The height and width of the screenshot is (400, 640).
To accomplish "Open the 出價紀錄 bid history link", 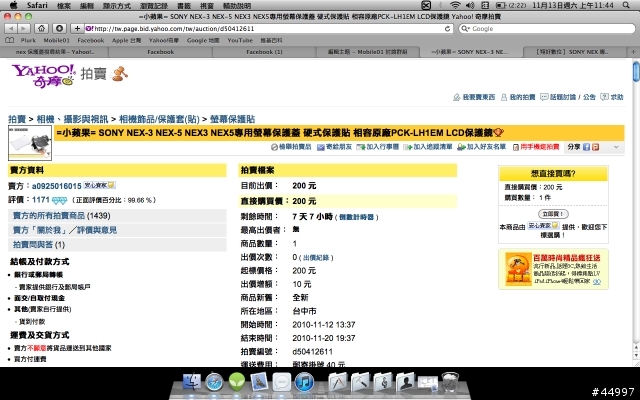I will click(316, 258).
